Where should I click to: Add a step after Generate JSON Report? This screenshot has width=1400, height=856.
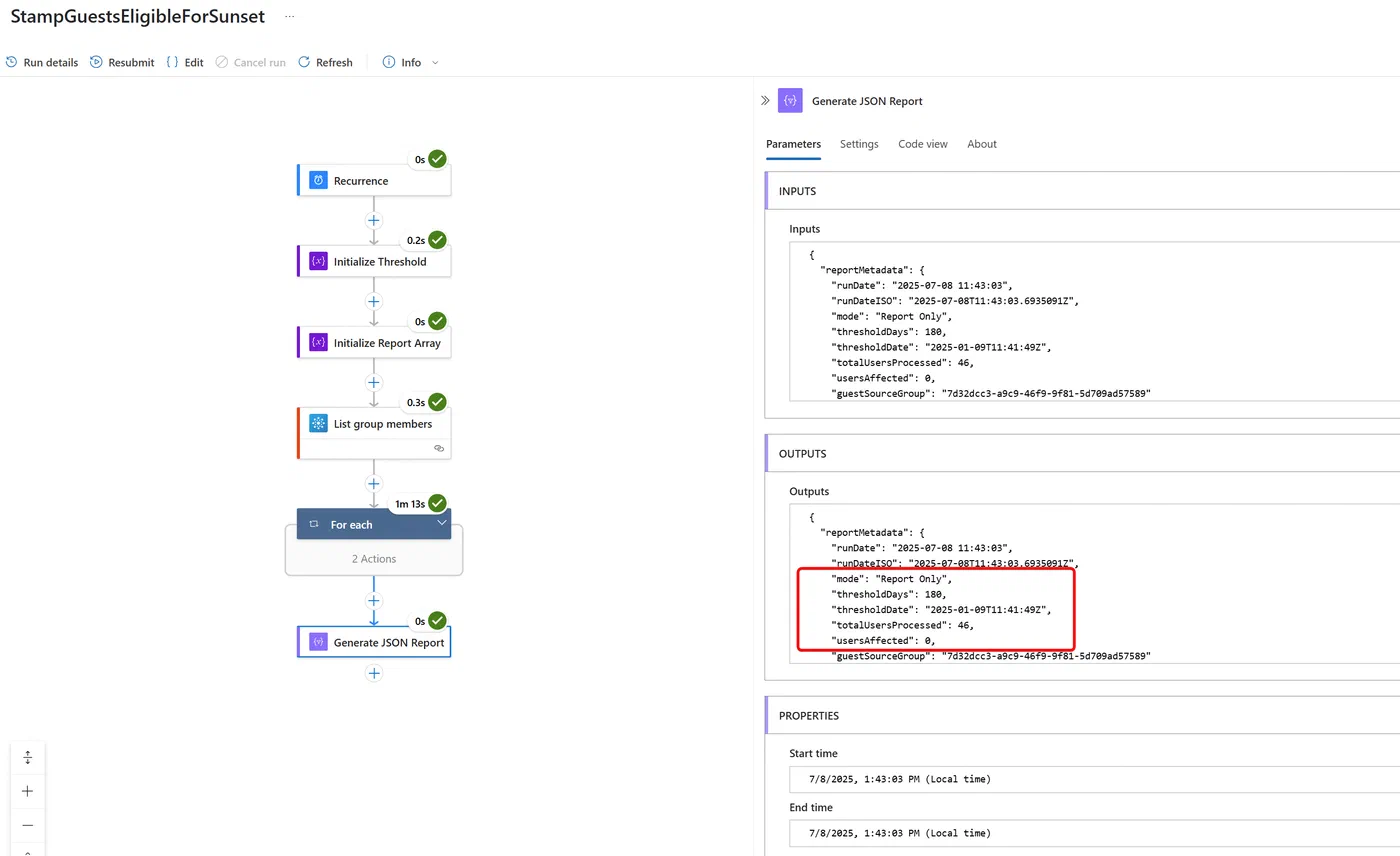click(x=374, y=674)
